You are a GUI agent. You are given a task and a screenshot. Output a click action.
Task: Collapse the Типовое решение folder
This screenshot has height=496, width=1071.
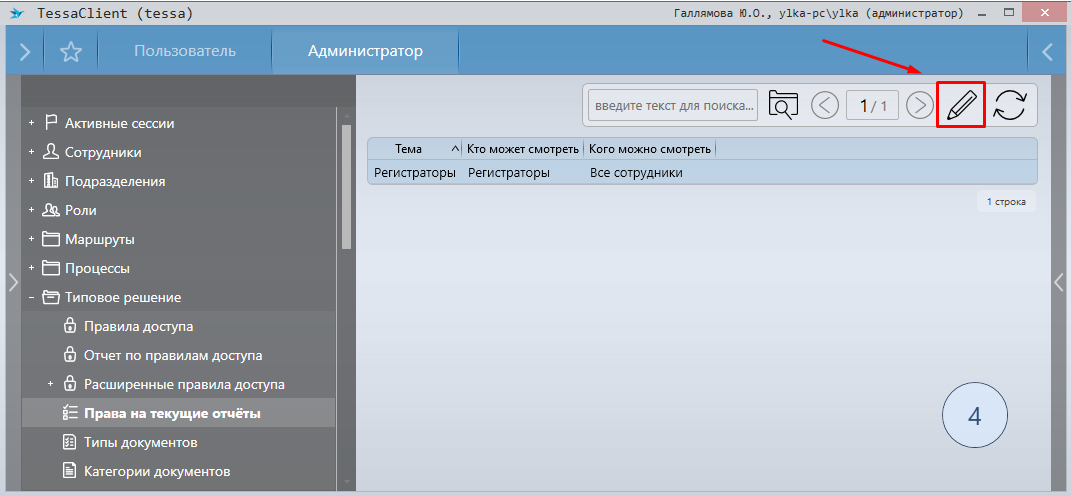pos(31,298)
